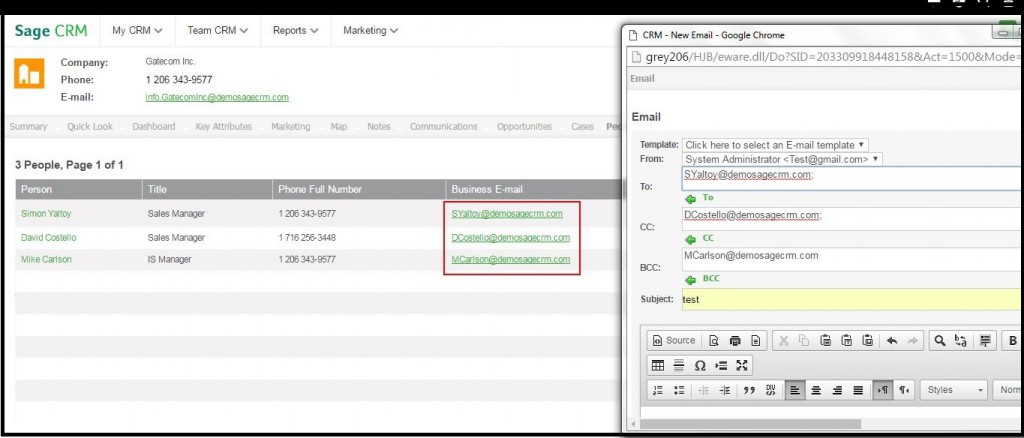Toggle left-to-right text direction
Screen dimensions: 1024x438
[883, 390]
